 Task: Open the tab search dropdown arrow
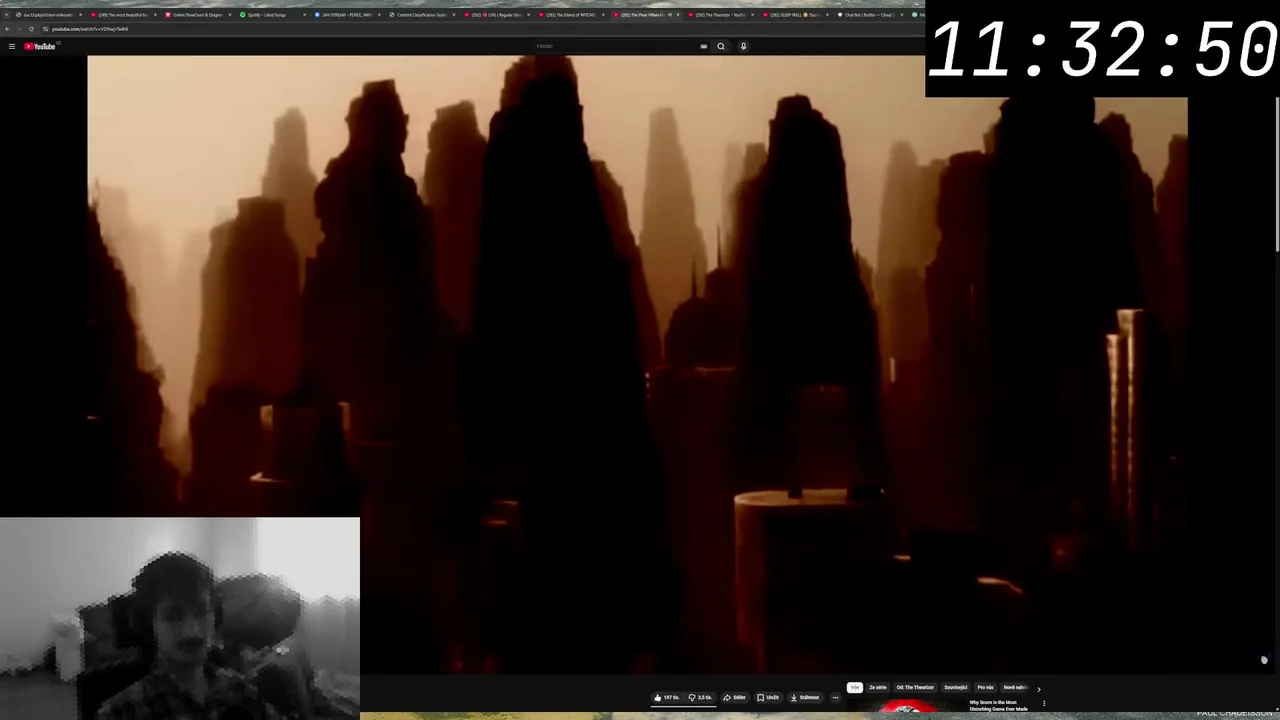coord(7,15)
